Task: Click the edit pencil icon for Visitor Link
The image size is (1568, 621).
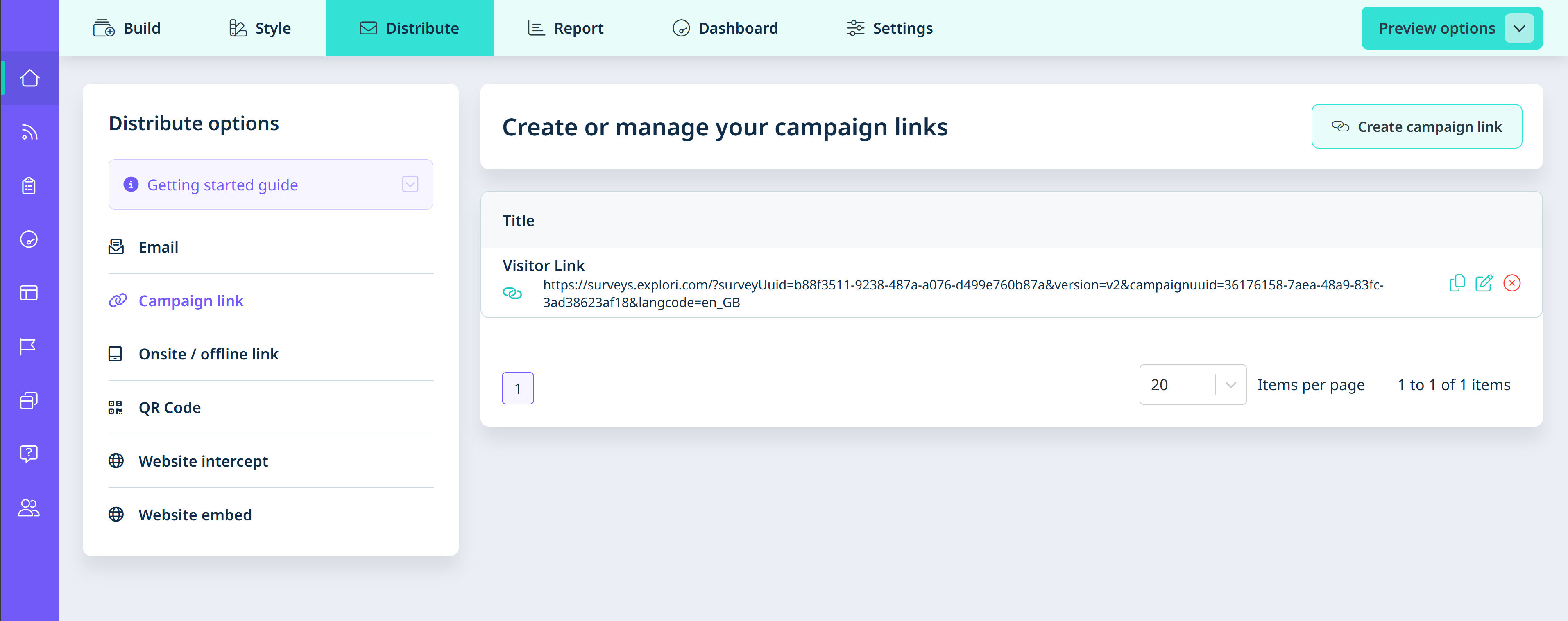Action: pyautogui.click(x=1483, y=283)
